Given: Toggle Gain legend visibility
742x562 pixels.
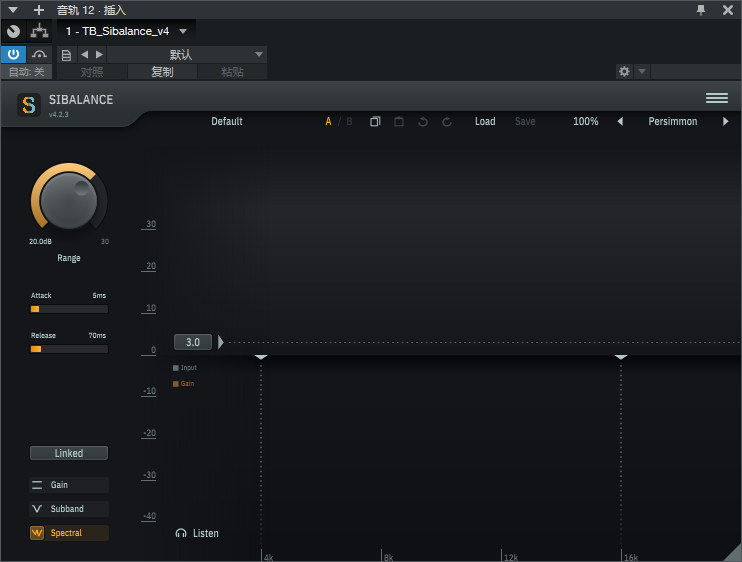Looking at the screenshot, I should pos(184,384).
